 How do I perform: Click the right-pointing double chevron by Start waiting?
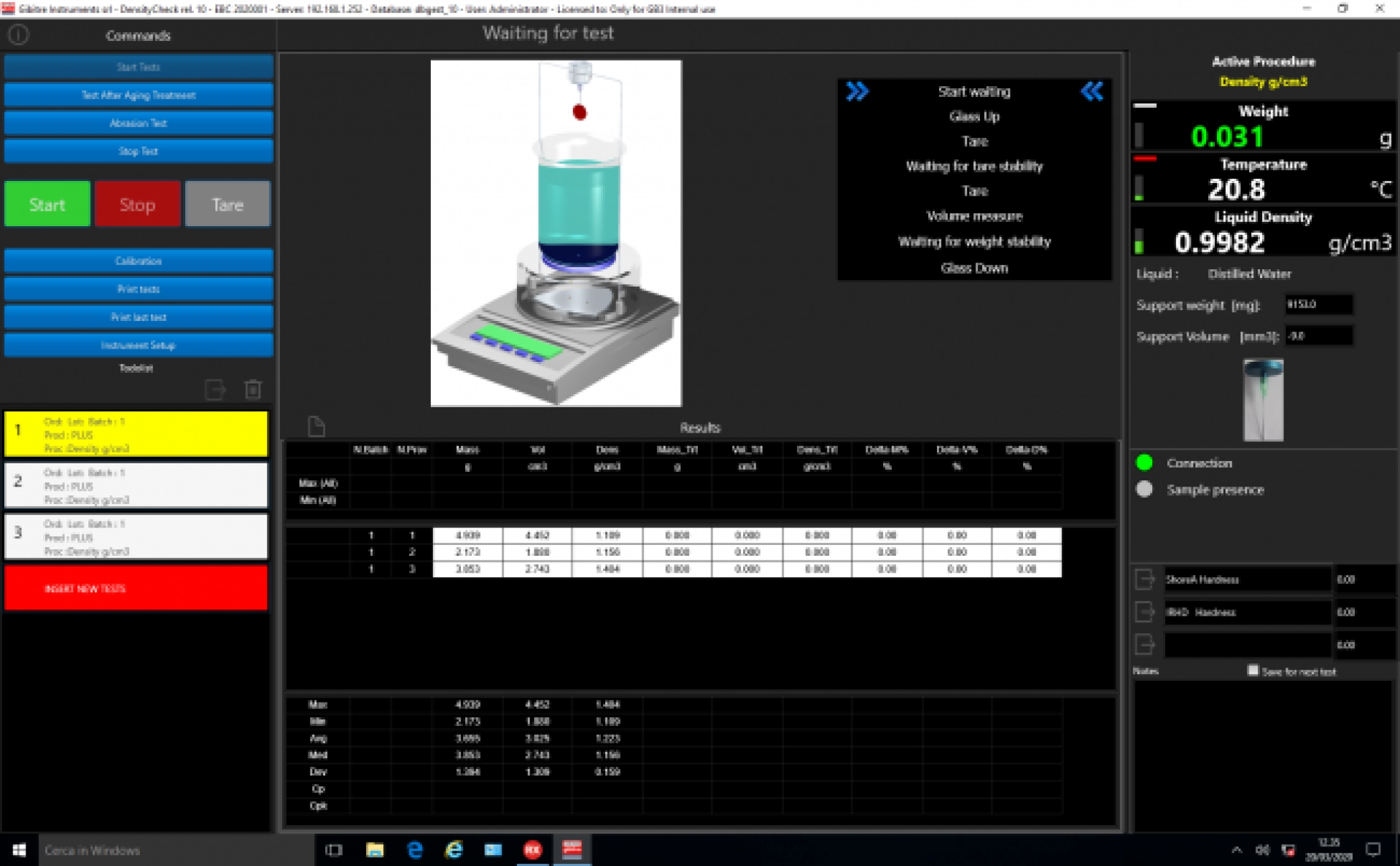(x=857, y=91)
